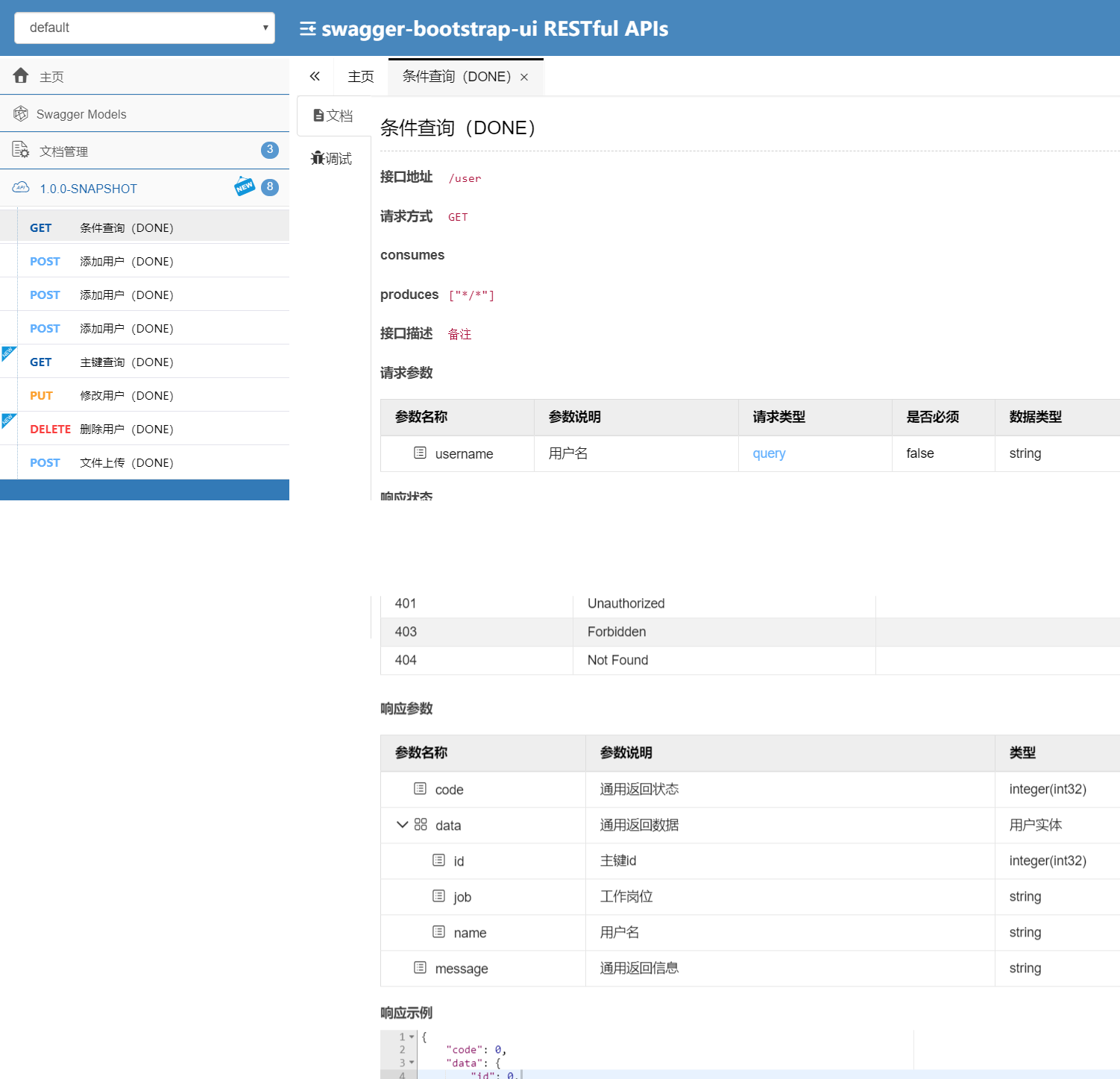1120x1079 pixels.
Task: Collapse the data row in response parameters
Action: pyautogui.click(x=402, y=825)
